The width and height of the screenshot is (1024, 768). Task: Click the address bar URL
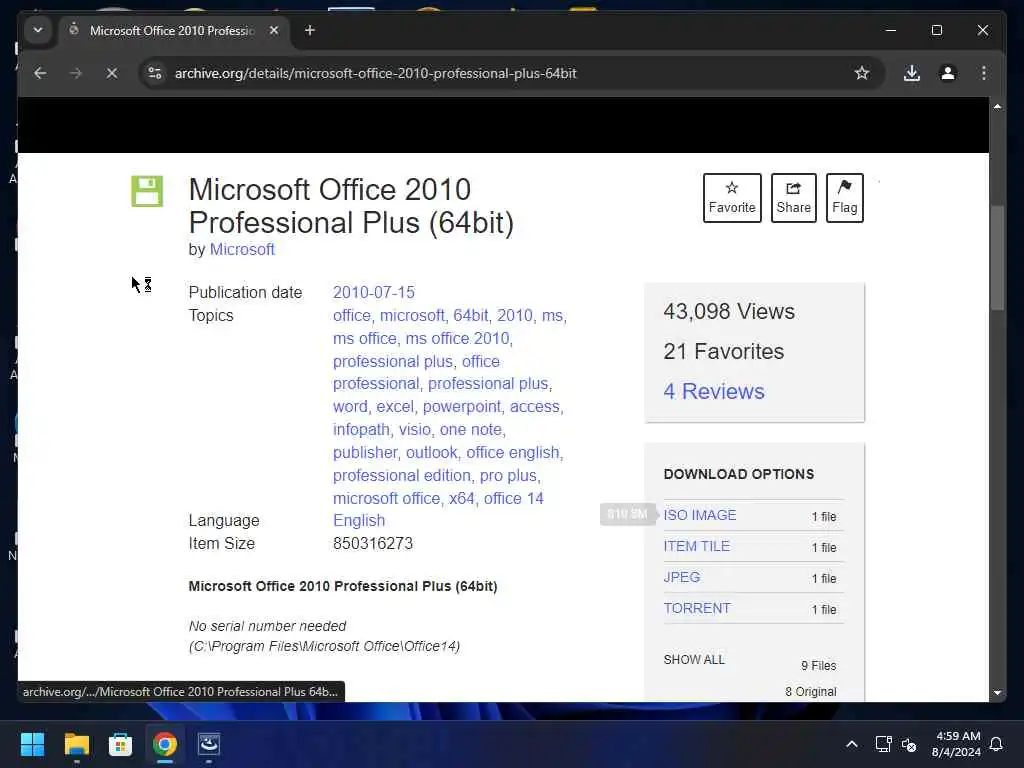point(376,73)
